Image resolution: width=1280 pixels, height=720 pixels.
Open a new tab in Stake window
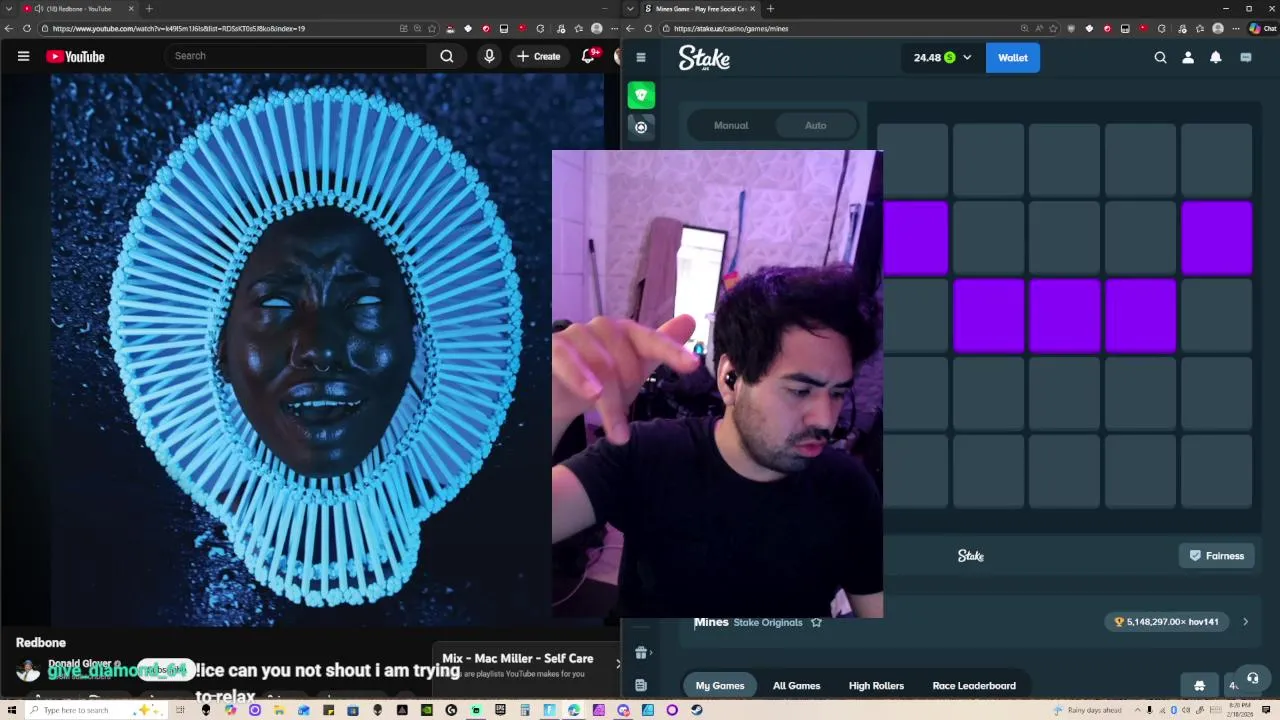[x=770, y=8]
